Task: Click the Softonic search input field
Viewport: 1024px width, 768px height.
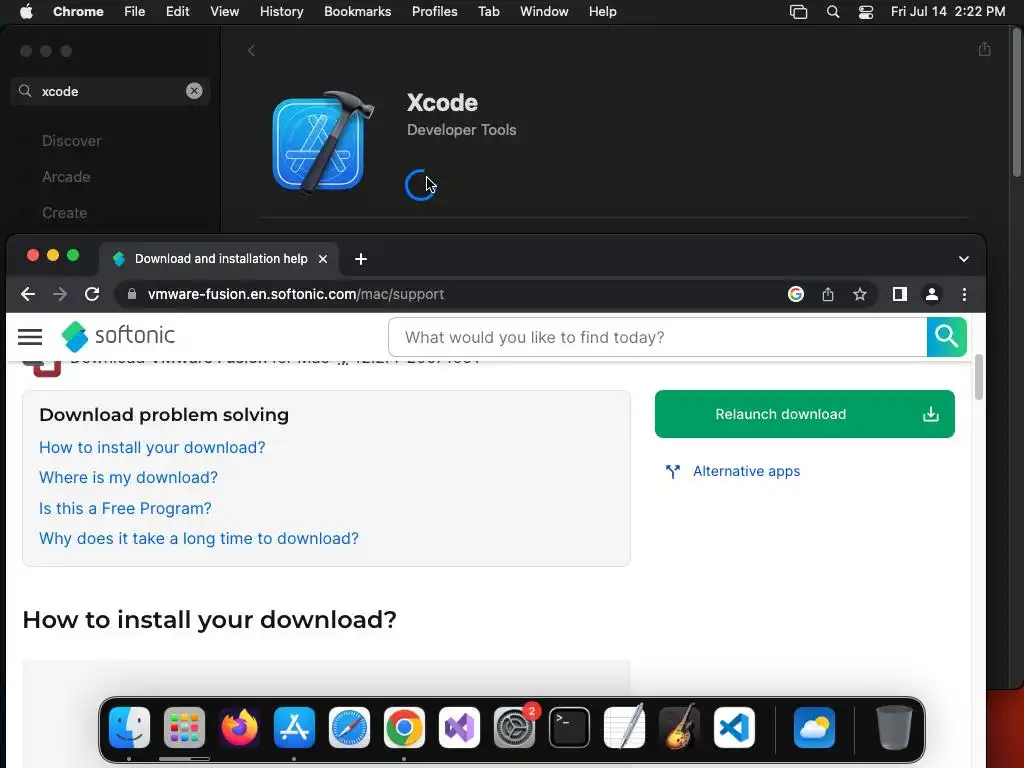Action: 658,337
